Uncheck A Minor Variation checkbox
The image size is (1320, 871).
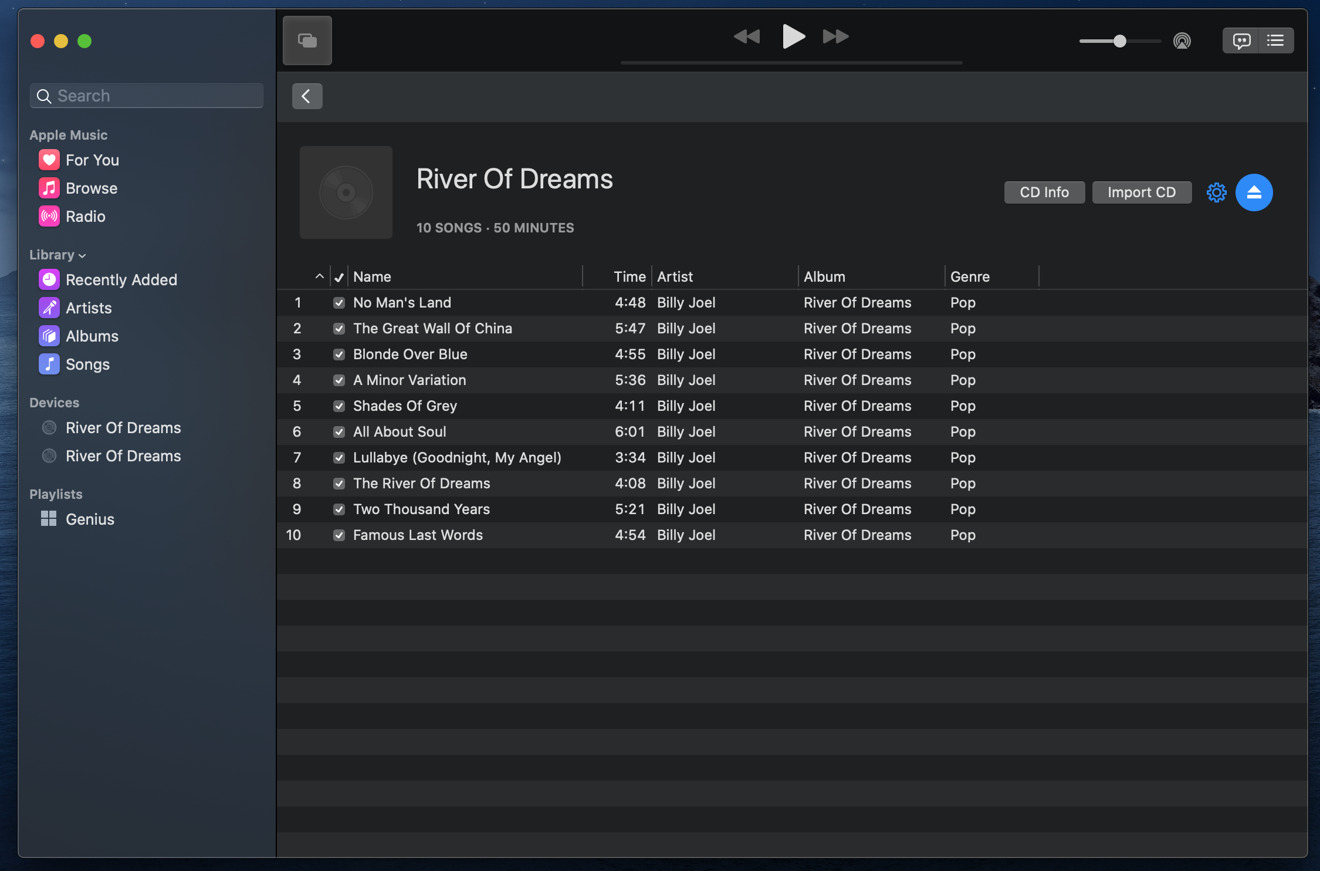pyautogui.click(x=339, y=381)
